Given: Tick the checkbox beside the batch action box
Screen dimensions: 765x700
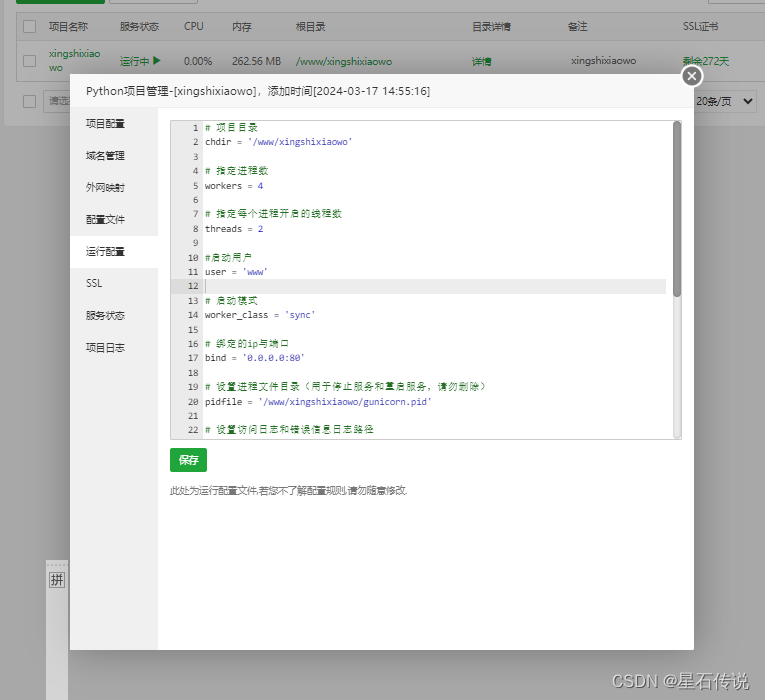Looking at the screenshot, I should click(30, 101).
